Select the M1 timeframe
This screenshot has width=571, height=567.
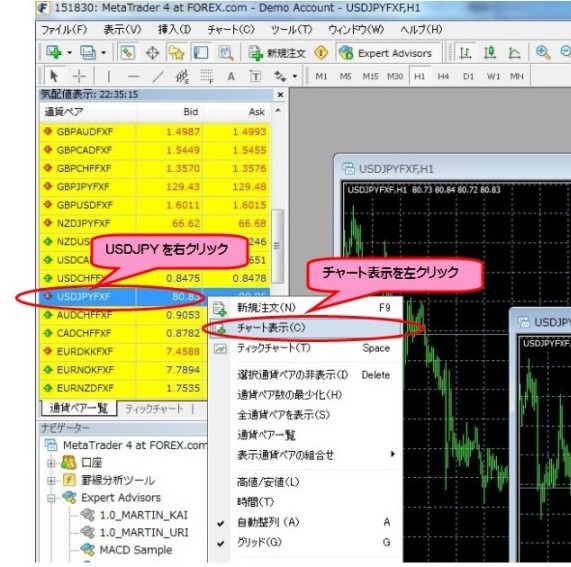point(321,76)
